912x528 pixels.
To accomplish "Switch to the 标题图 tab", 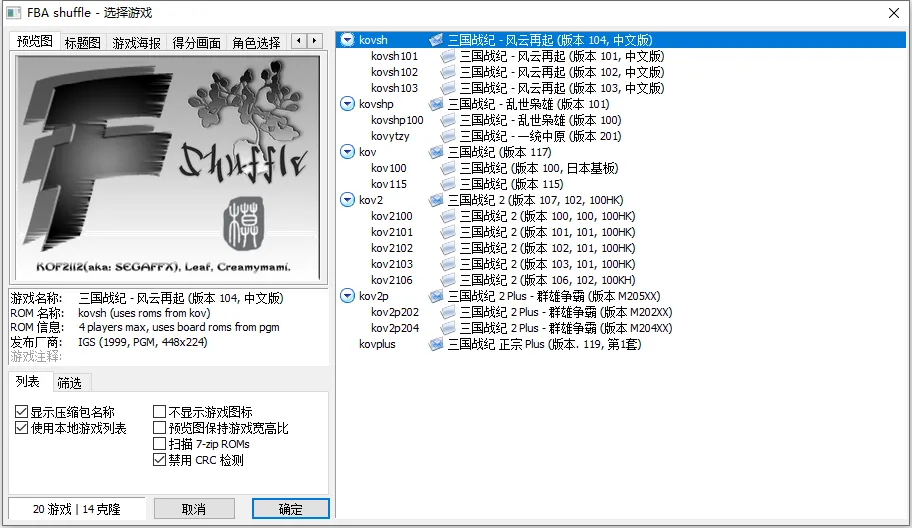I will click(x=83, y=43).
